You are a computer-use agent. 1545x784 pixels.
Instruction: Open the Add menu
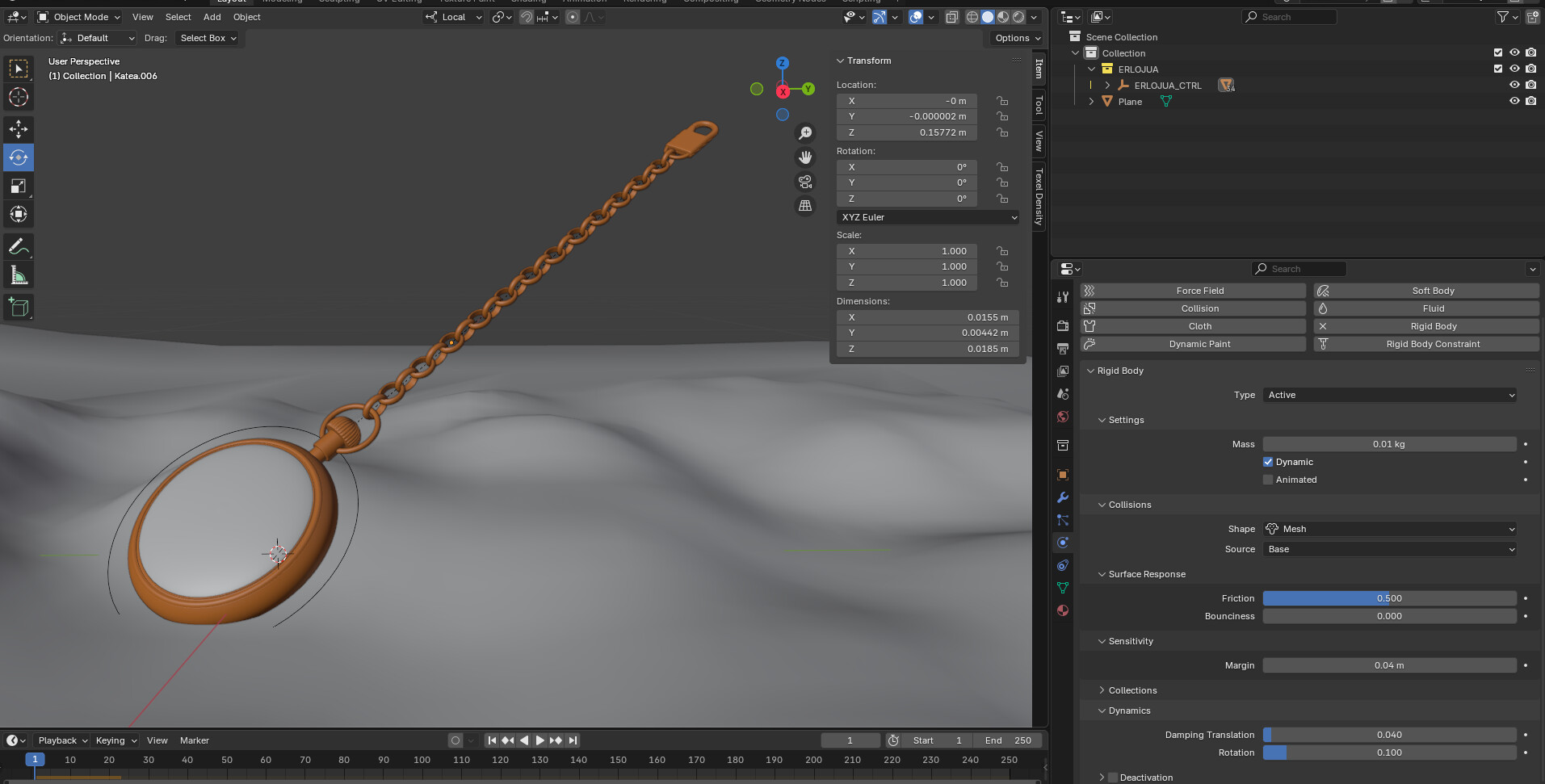pos(212,17)
